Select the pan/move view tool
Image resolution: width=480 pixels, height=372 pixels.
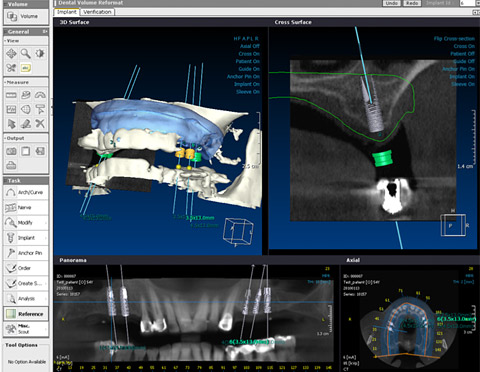[11, 53]
